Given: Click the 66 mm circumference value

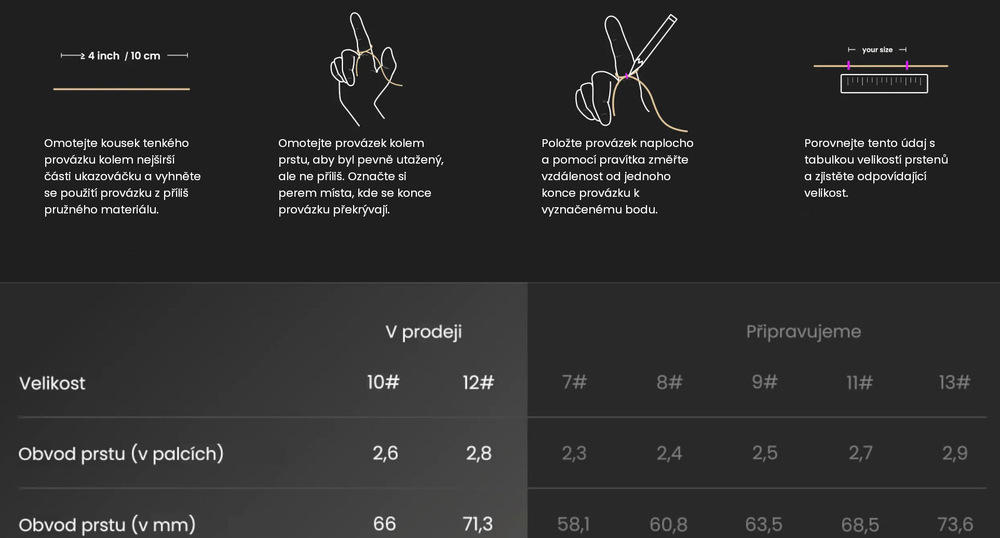Looking at the screenshot, I should coord(384,524).
